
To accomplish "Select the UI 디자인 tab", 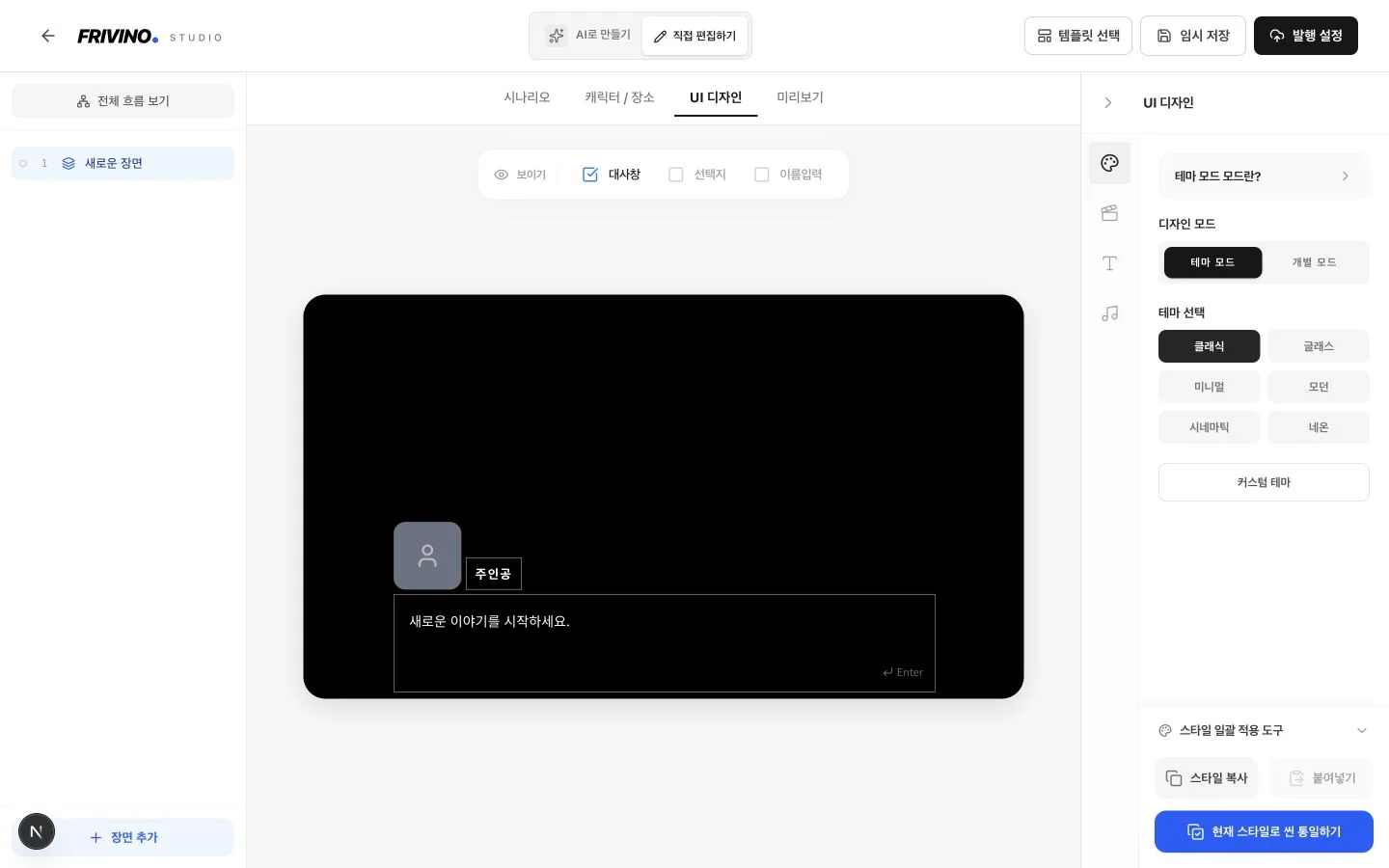I will (x=716, y=97).
